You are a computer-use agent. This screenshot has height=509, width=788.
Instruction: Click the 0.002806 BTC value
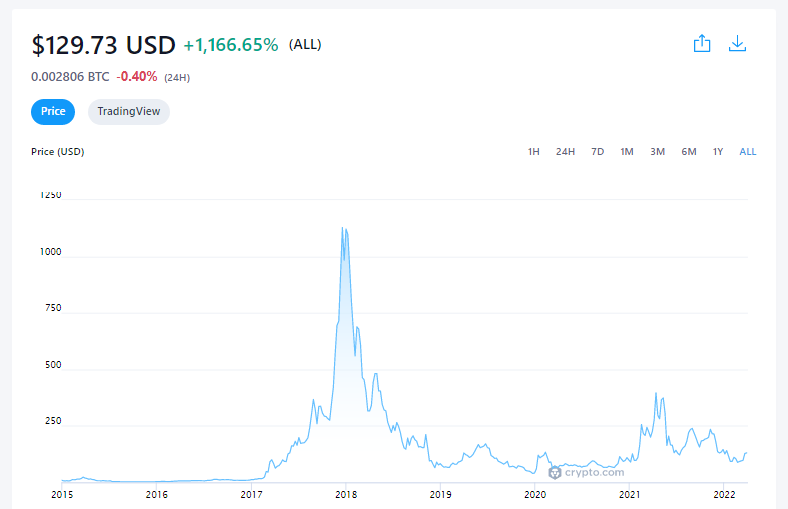[70, 77]
